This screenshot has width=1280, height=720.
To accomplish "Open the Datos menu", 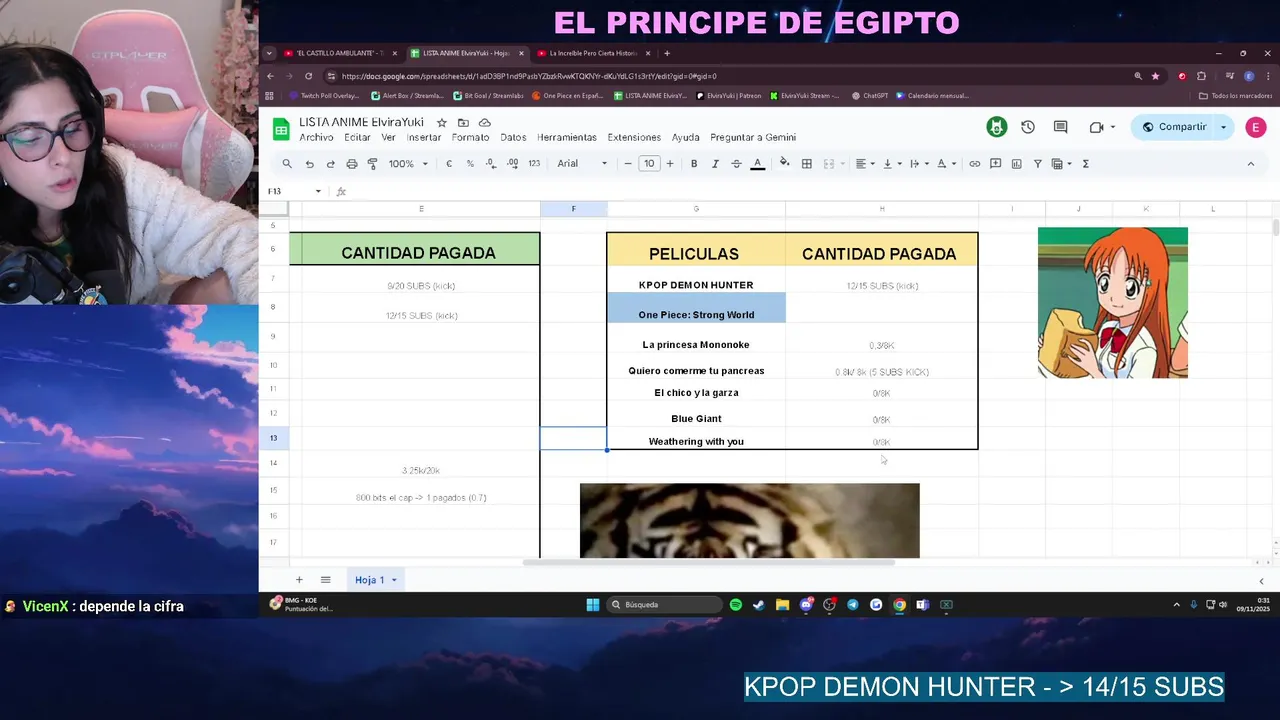I will coord(513,137).
